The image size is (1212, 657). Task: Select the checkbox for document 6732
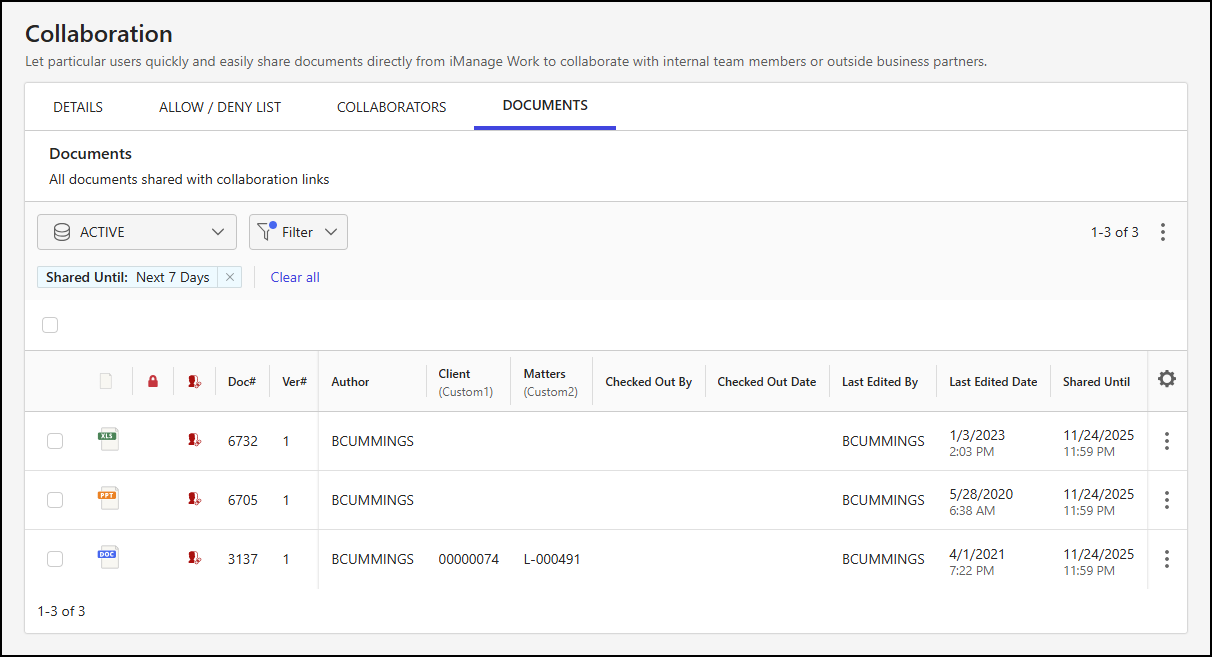[x=55, y=440]
